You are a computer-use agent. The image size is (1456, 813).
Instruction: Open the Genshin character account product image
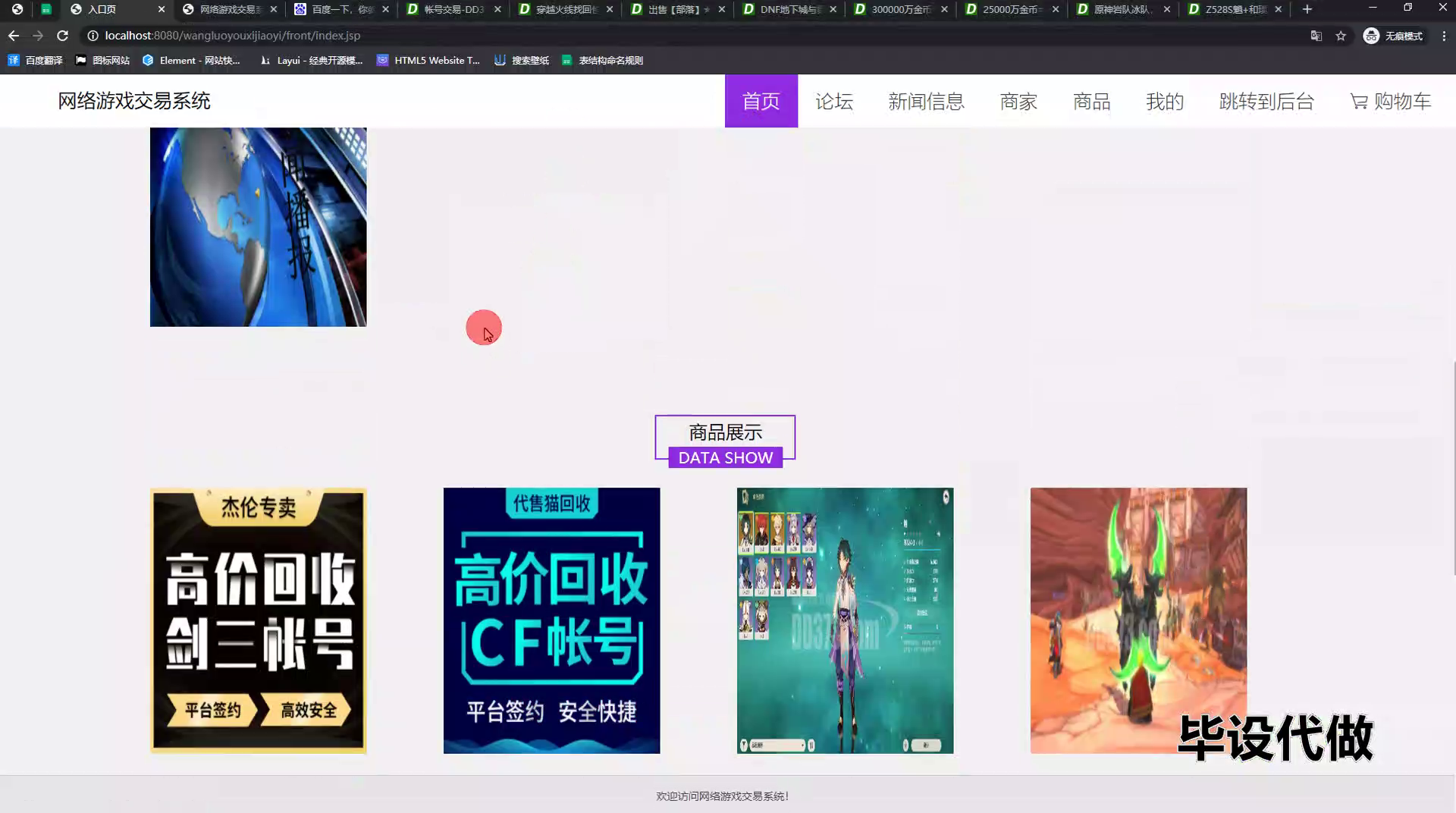click(x=845, y=620)
